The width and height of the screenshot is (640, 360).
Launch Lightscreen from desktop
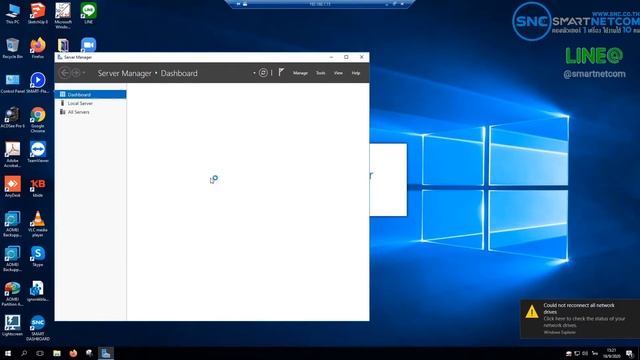[x=12, y=326]
